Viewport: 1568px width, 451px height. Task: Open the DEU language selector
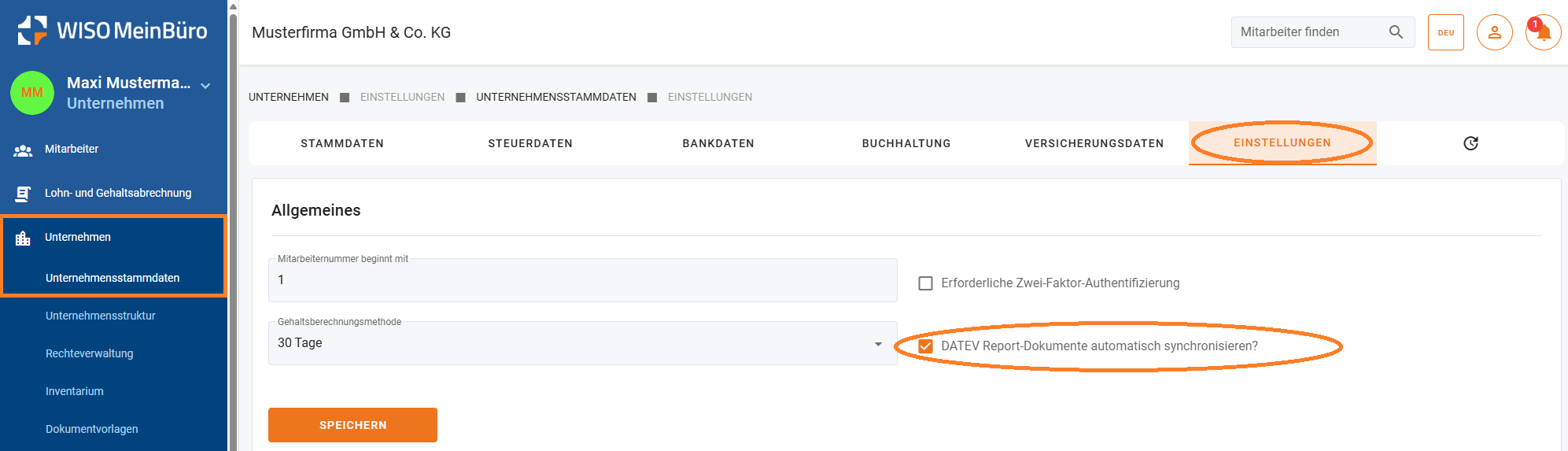(x=1445, y=33)
